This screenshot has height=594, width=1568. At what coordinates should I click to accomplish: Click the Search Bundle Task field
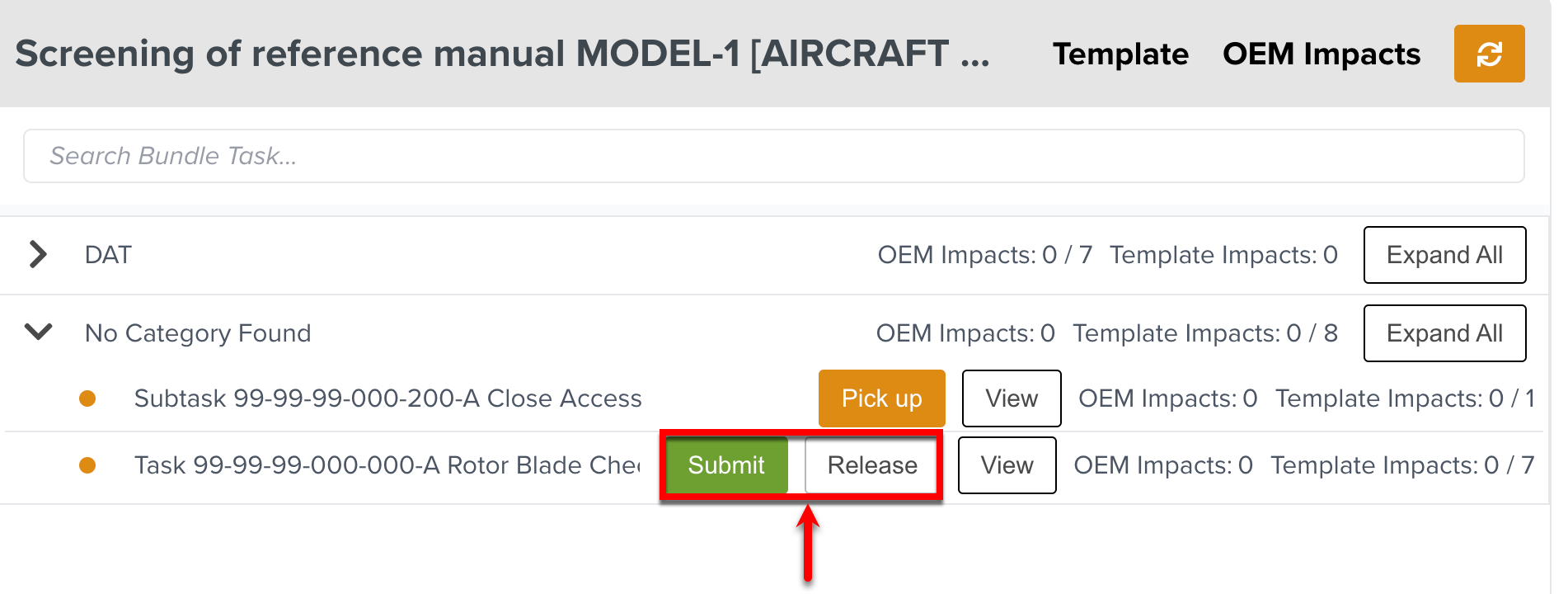(x=773, y=156)
